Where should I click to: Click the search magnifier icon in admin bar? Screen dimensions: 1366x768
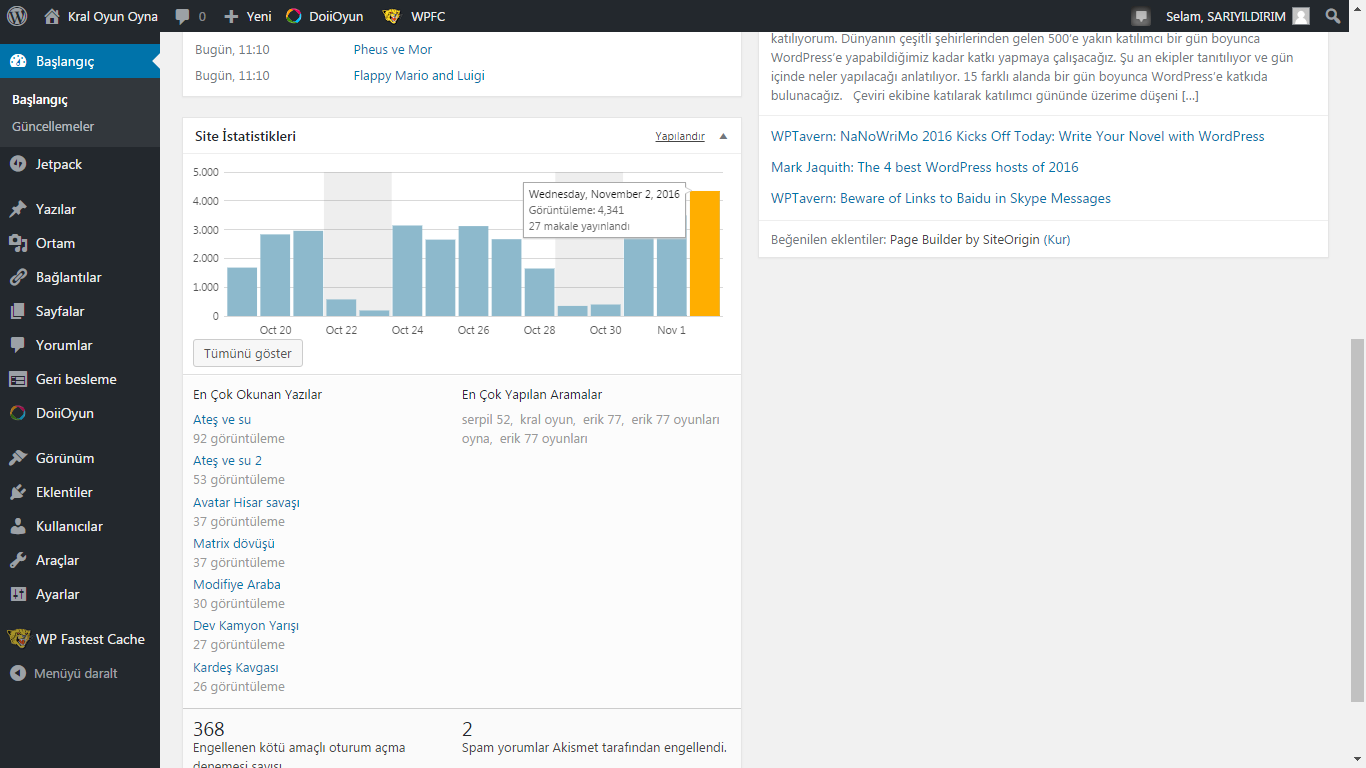coord(1333,16)
